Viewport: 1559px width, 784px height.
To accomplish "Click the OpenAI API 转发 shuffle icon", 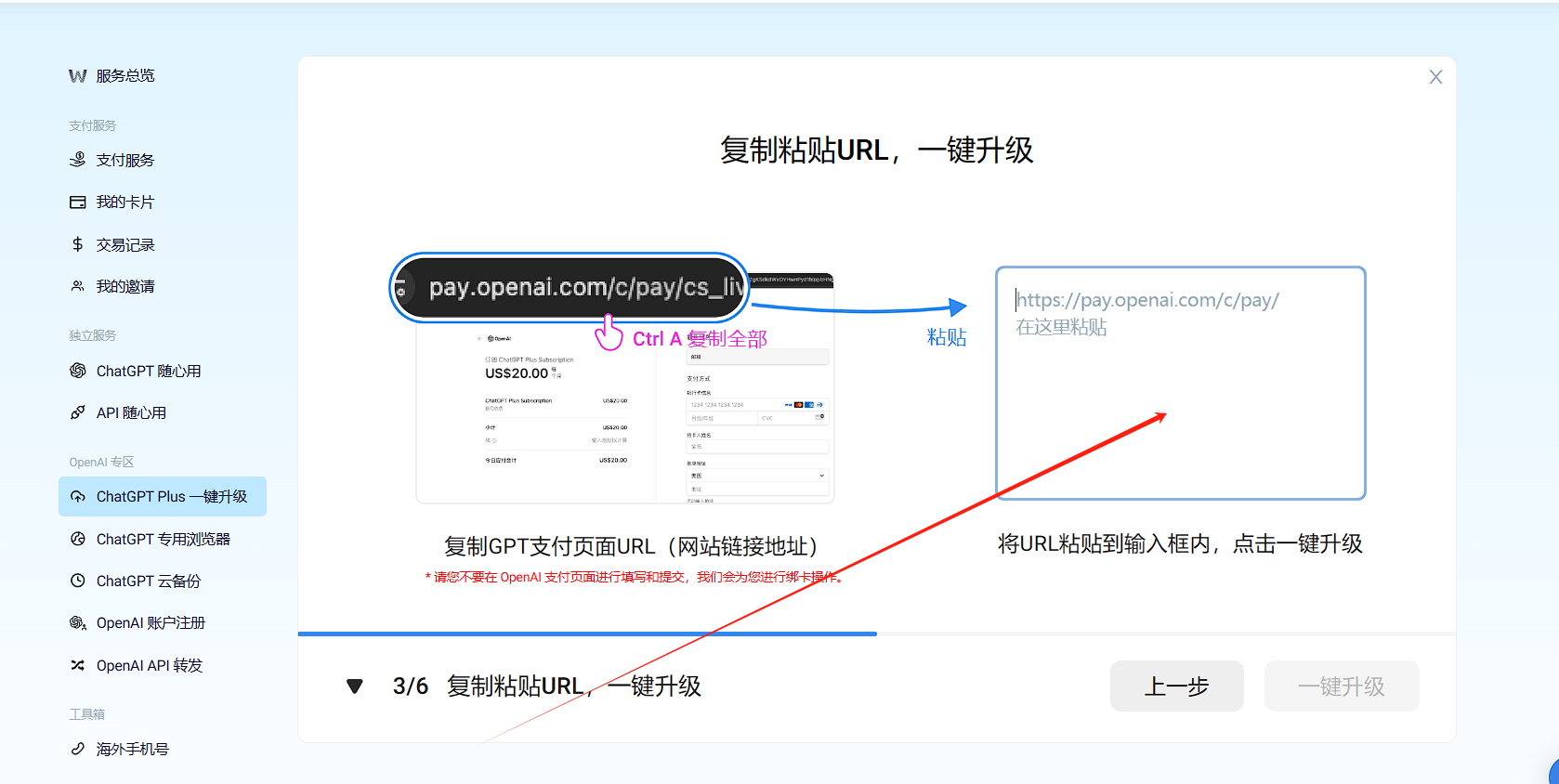I will (x=78, y=665).
